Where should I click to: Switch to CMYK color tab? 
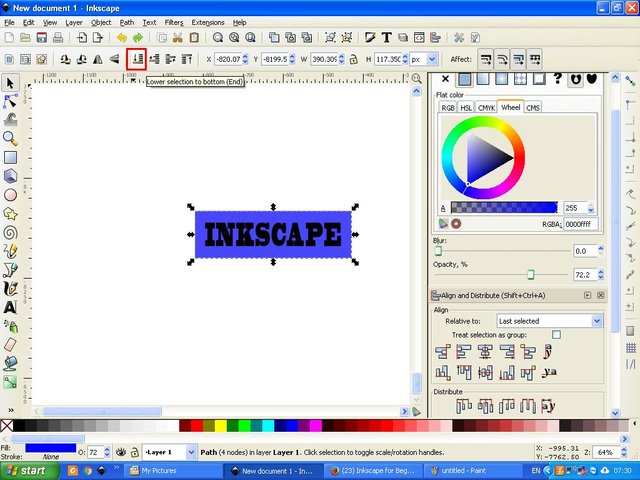coord(486,108)
